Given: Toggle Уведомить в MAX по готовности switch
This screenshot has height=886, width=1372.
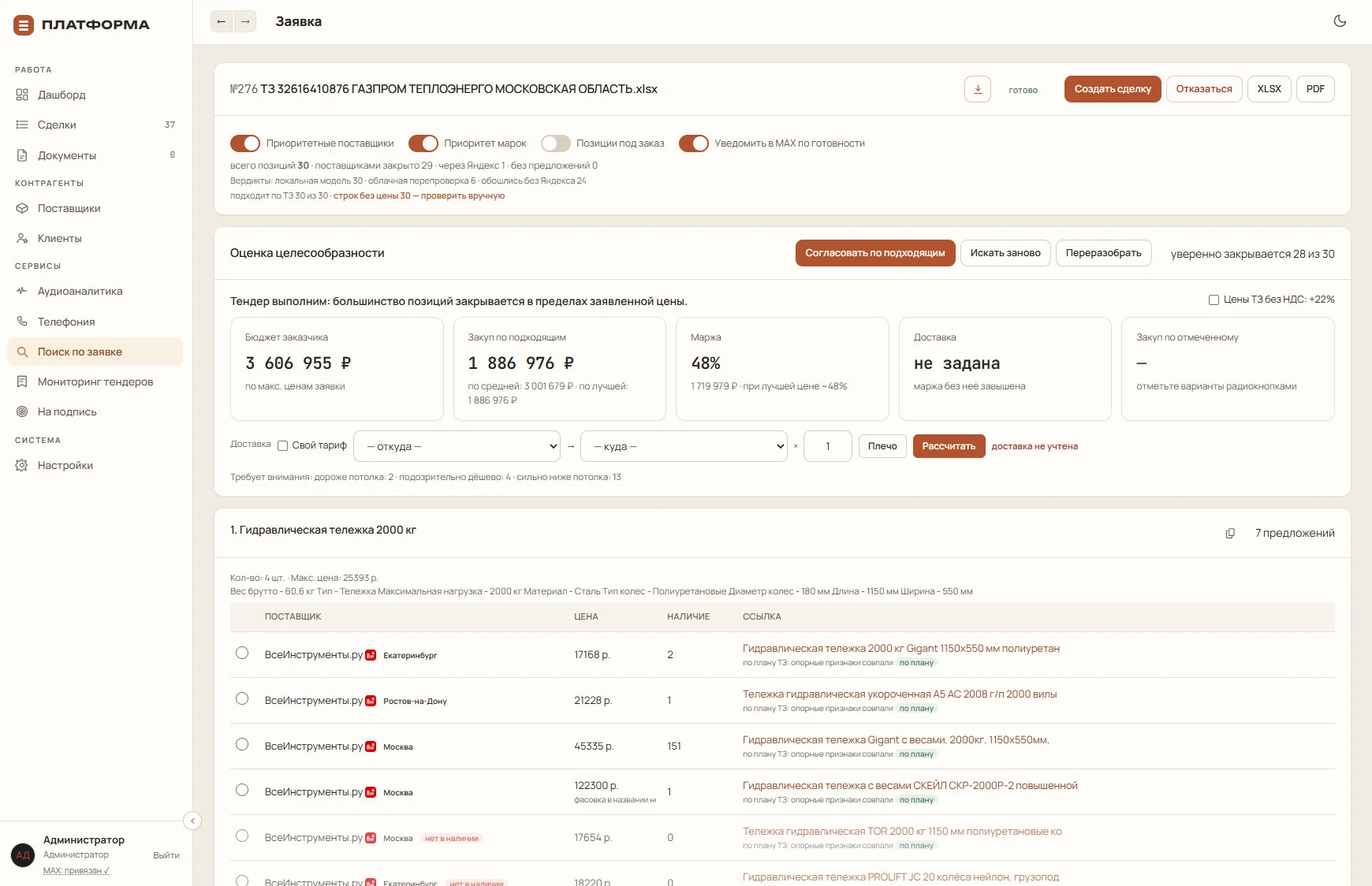Looking at the screenshot, I should [694, 143].
